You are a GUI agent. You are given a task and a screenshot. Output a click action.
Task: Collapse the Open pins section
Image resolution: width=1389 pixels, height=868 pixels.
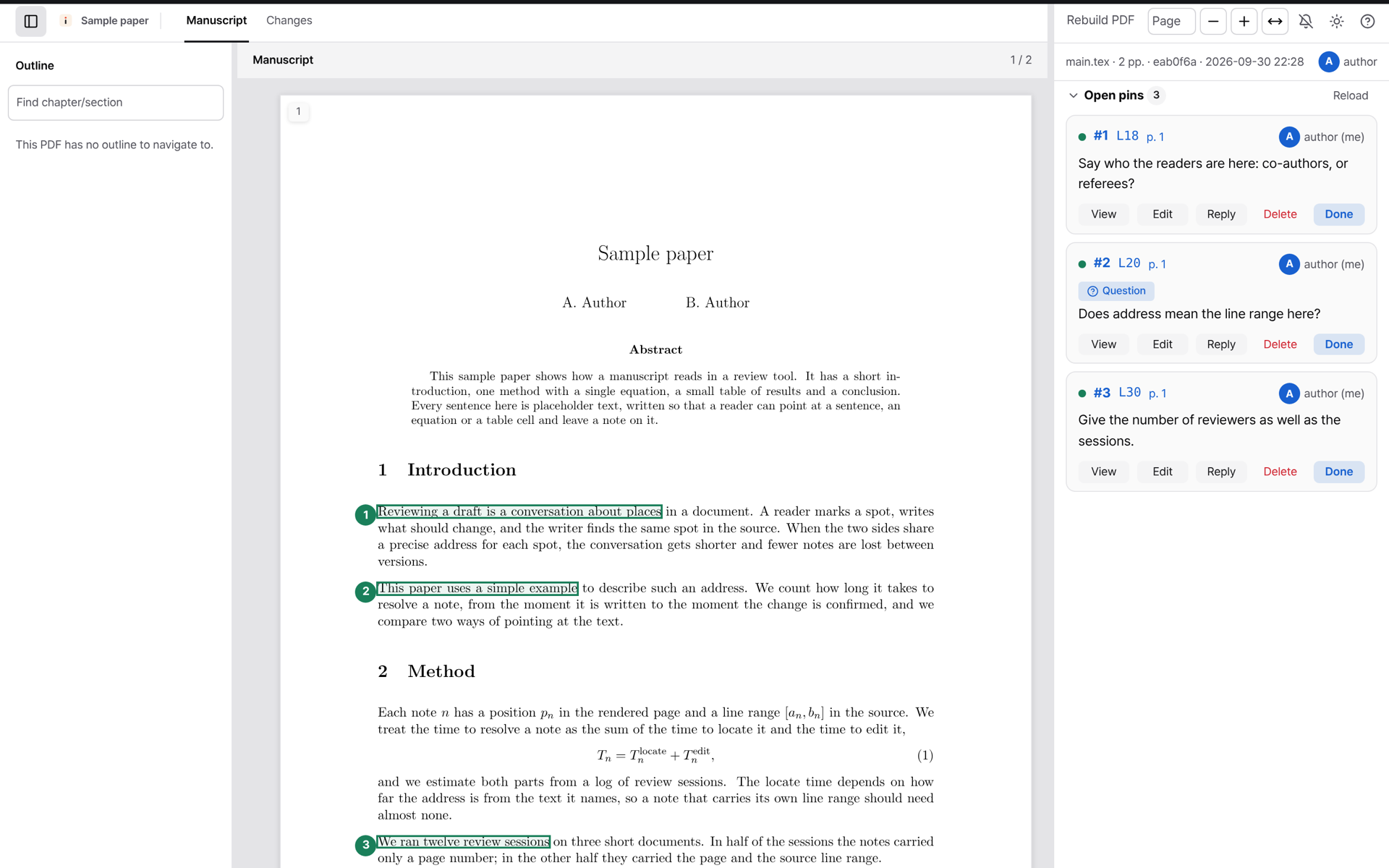point(1074,95)
